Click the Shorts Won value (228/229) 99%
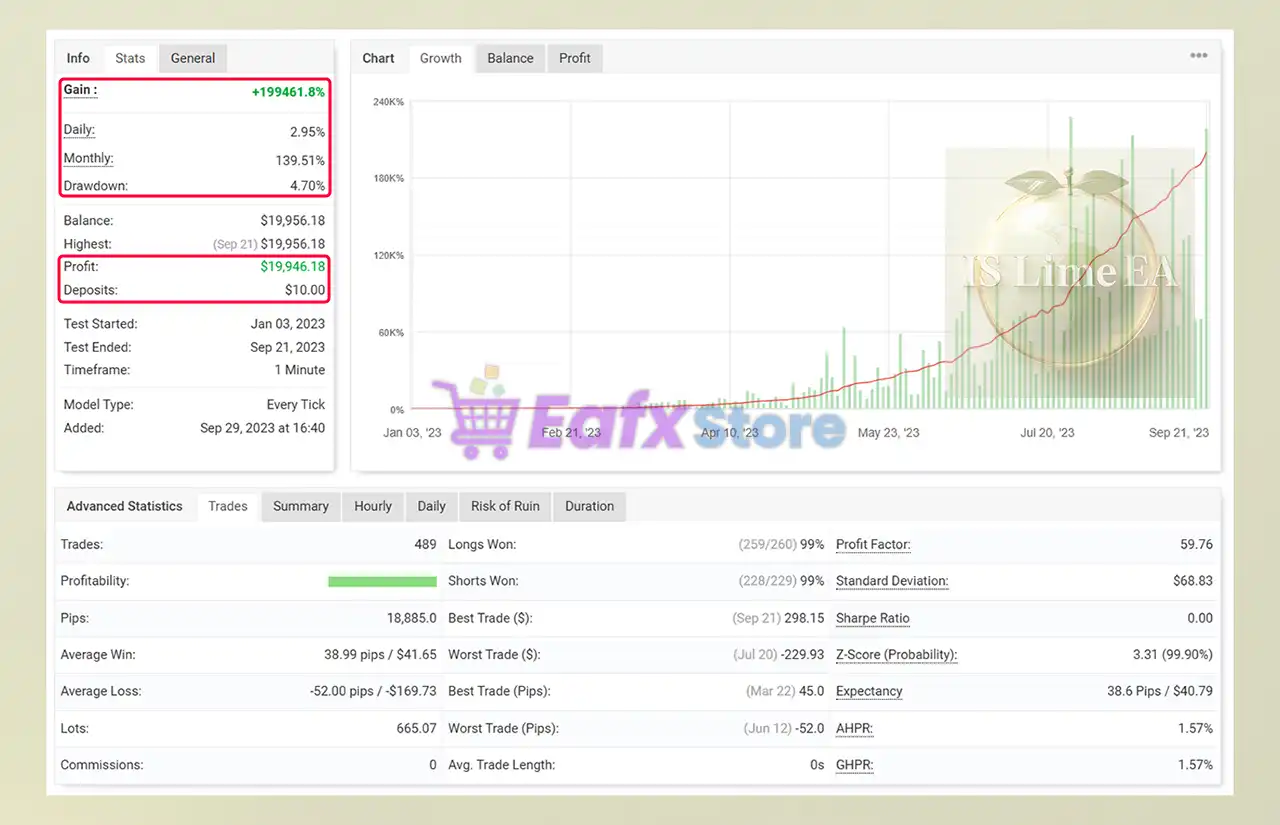 781,581
